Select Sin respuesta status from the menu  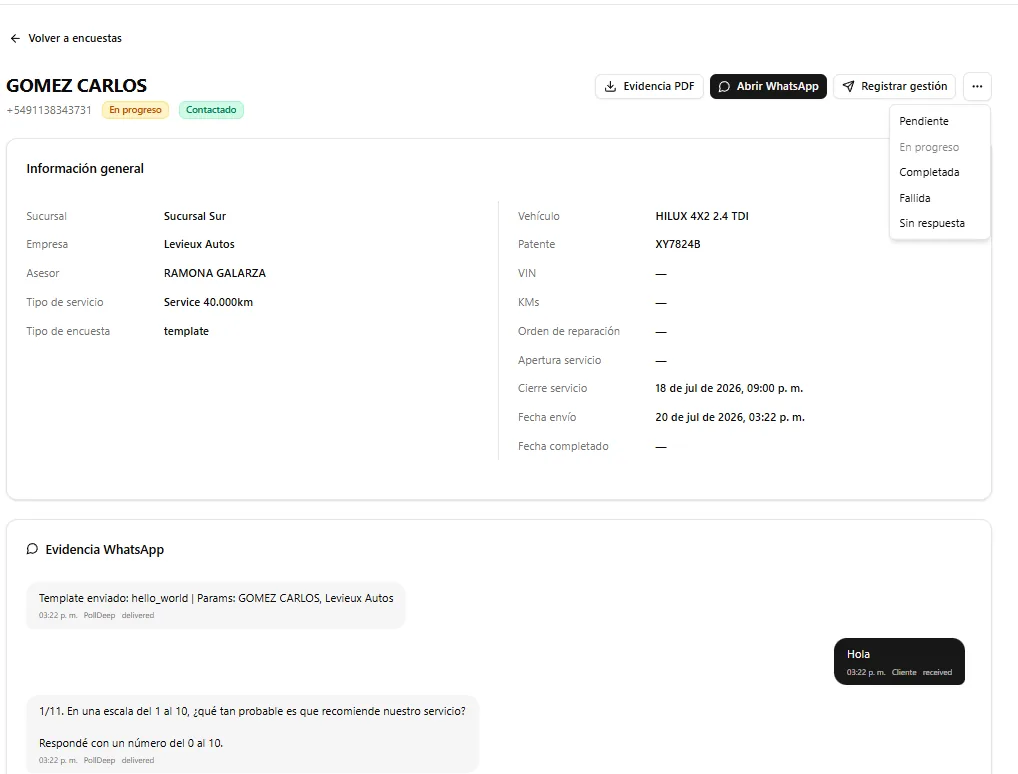click(x=939, y=223)
